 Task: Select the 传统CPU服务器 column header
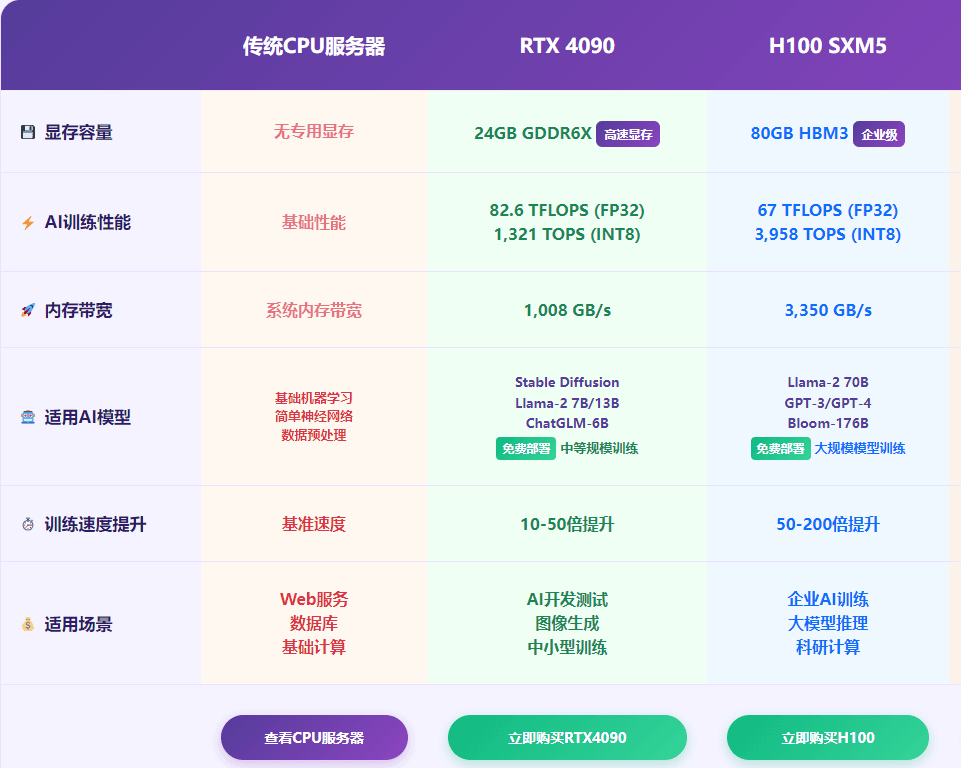click(x=314, y=46)
